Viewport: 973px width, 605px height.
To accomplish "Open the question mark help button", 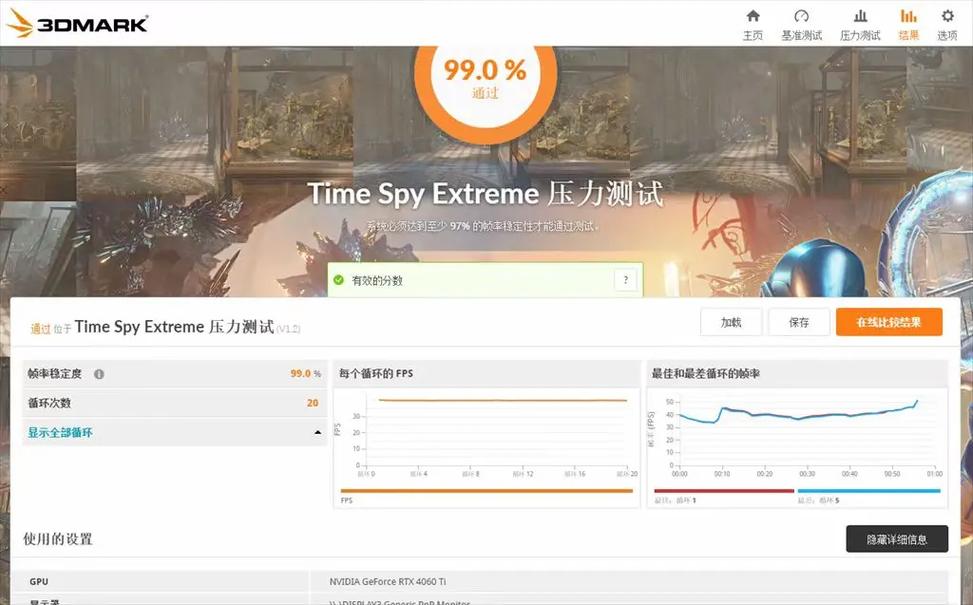I will [x=626, y=281].
